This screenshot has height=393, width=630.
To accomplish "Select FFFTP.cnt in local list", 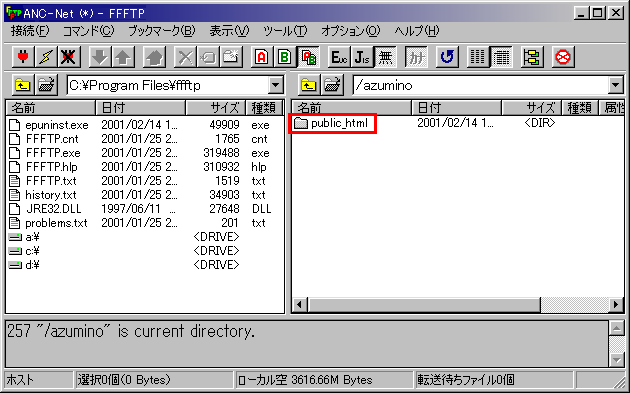I will [44, 139].
